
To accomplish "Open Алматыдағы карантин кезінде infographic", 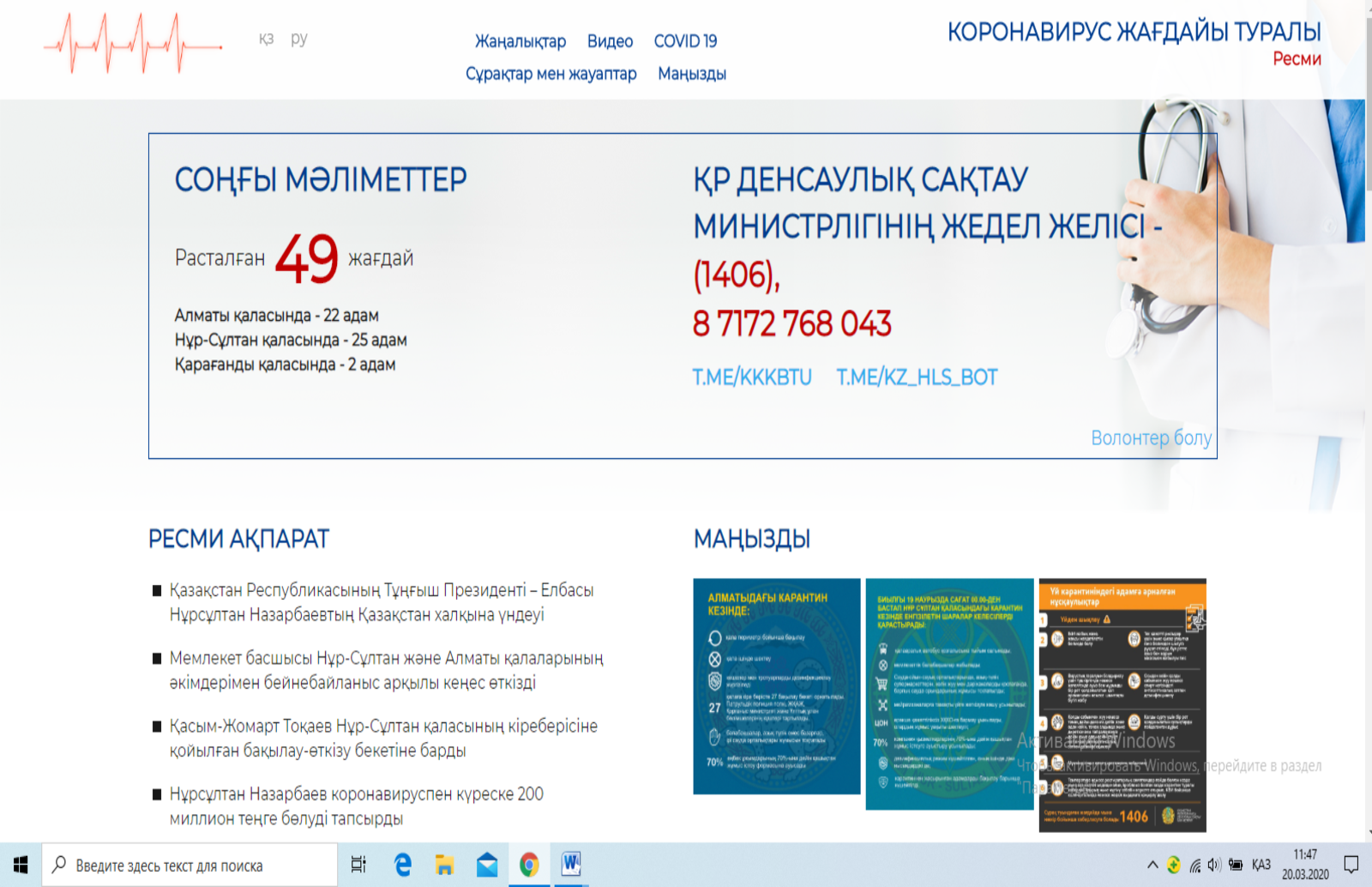I will (x=776, y=686).
